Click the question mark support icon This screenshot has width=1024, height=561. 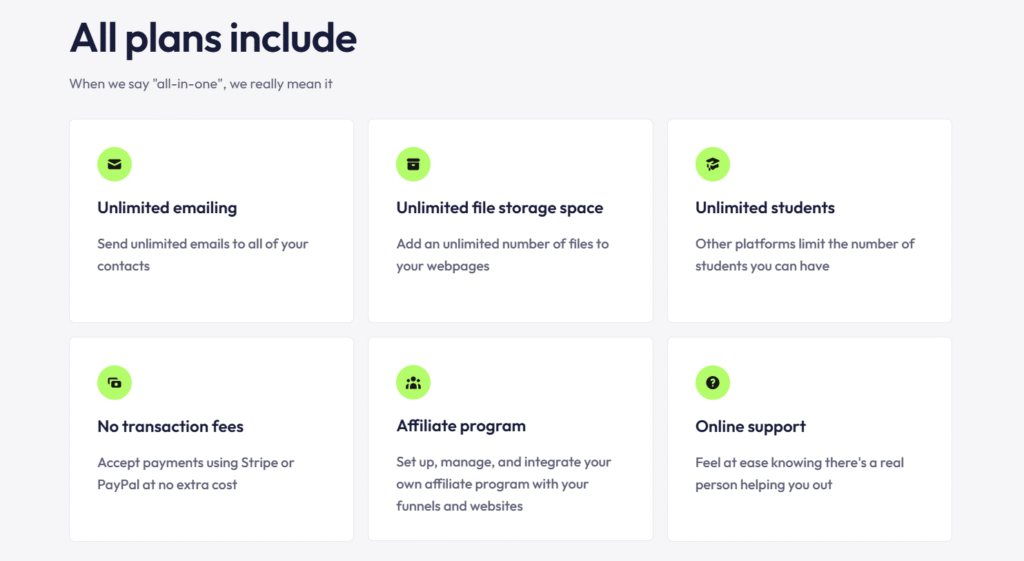pyautogui.click(x=712, y=382)
